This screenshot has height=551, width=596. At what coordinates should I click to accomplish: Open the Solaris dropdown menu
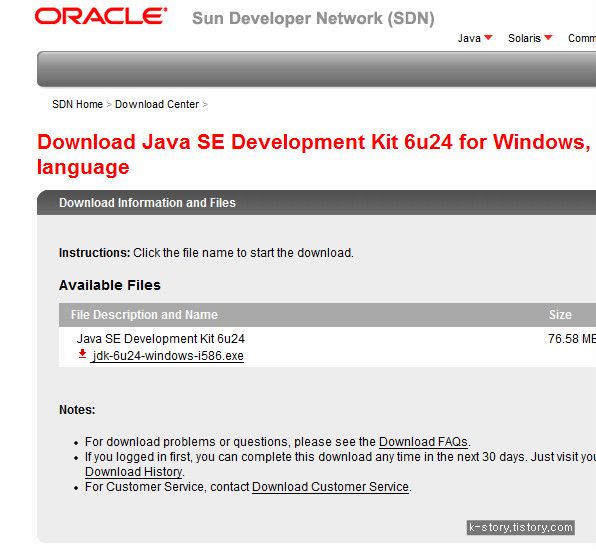tap(530, 38)
